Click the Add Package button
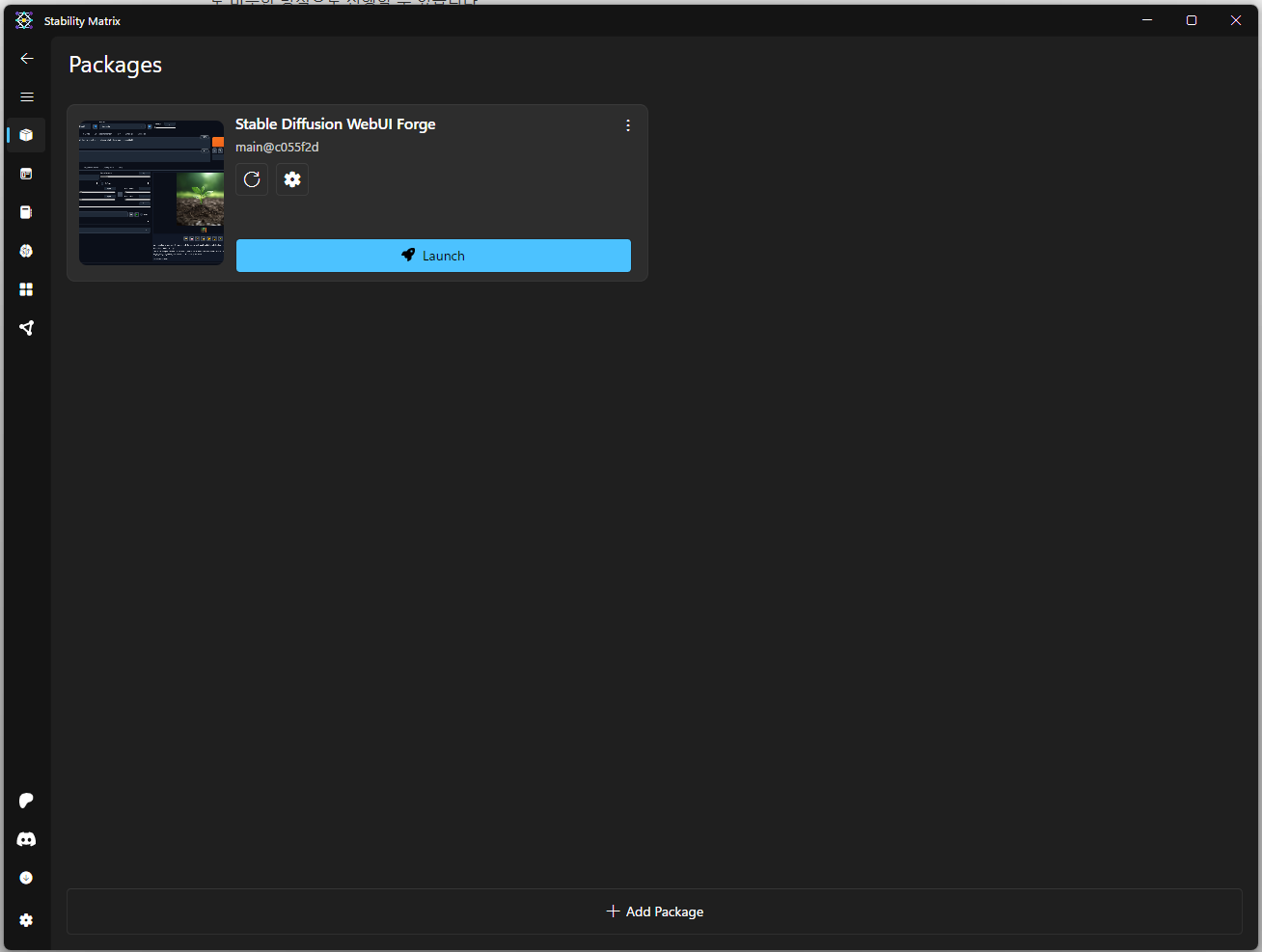The image size is (1262, 952). coord(654,911)
